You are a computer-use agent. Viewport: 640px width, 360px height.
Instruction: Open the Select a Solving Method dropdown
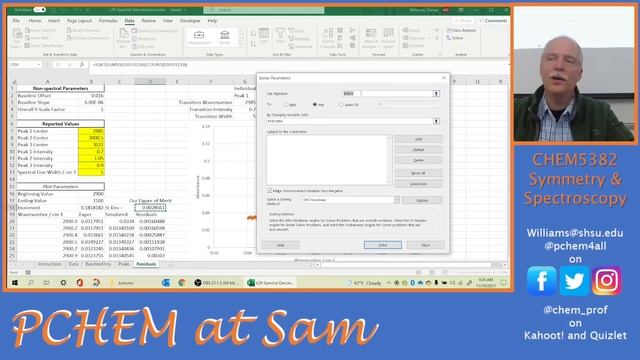click(x=396, y=200)
